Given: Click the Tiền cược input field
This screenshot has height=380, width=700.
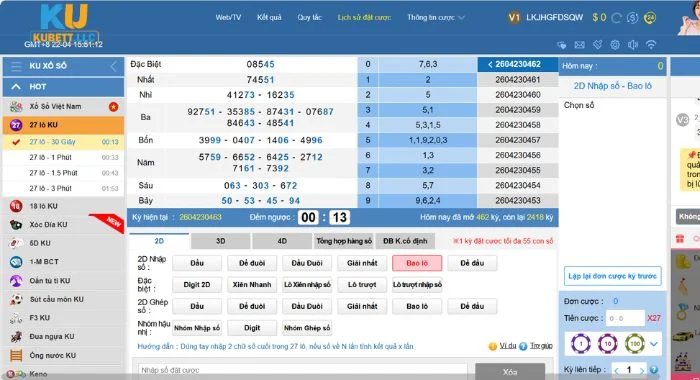Looking at the screenshot, I should 625,318.
